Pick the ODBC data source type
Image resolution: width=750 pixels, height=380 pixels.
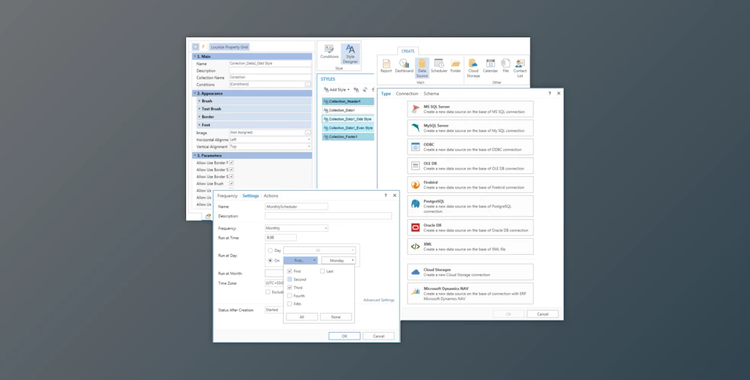[470, 147]
